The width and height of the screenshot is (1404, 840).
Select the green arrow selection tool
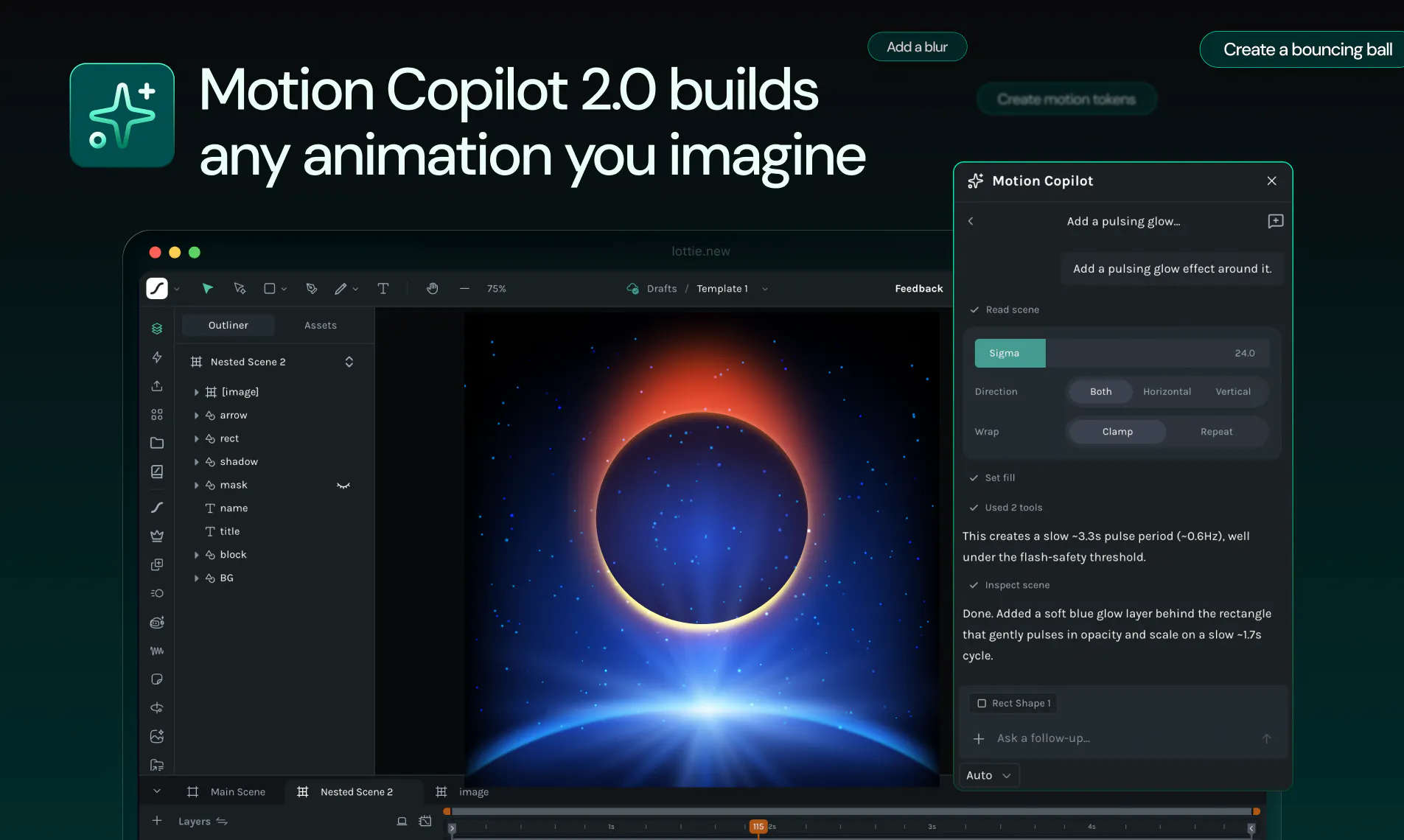click(x=208, y=289)
